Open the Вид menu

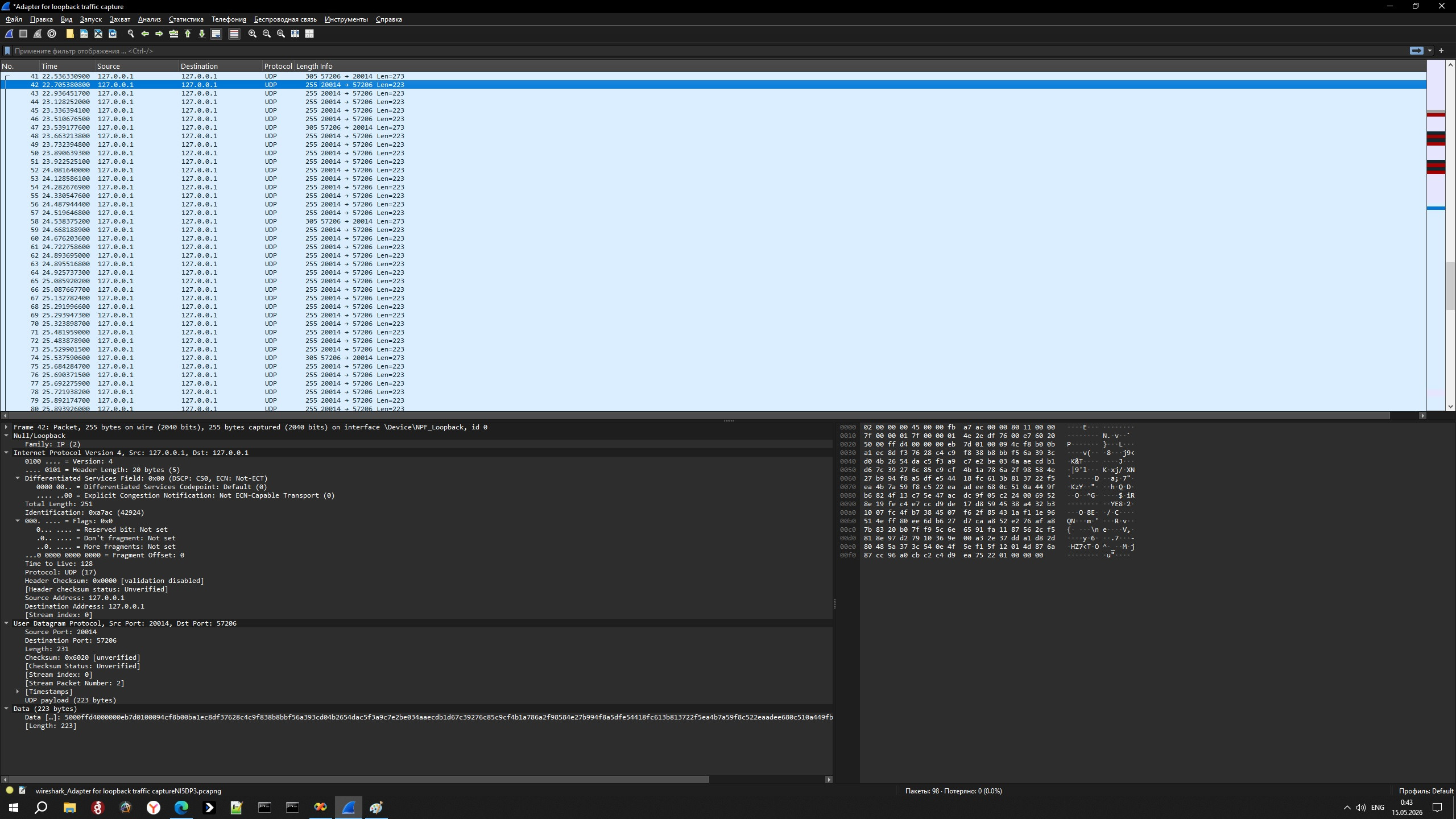[x=67, y=19]
